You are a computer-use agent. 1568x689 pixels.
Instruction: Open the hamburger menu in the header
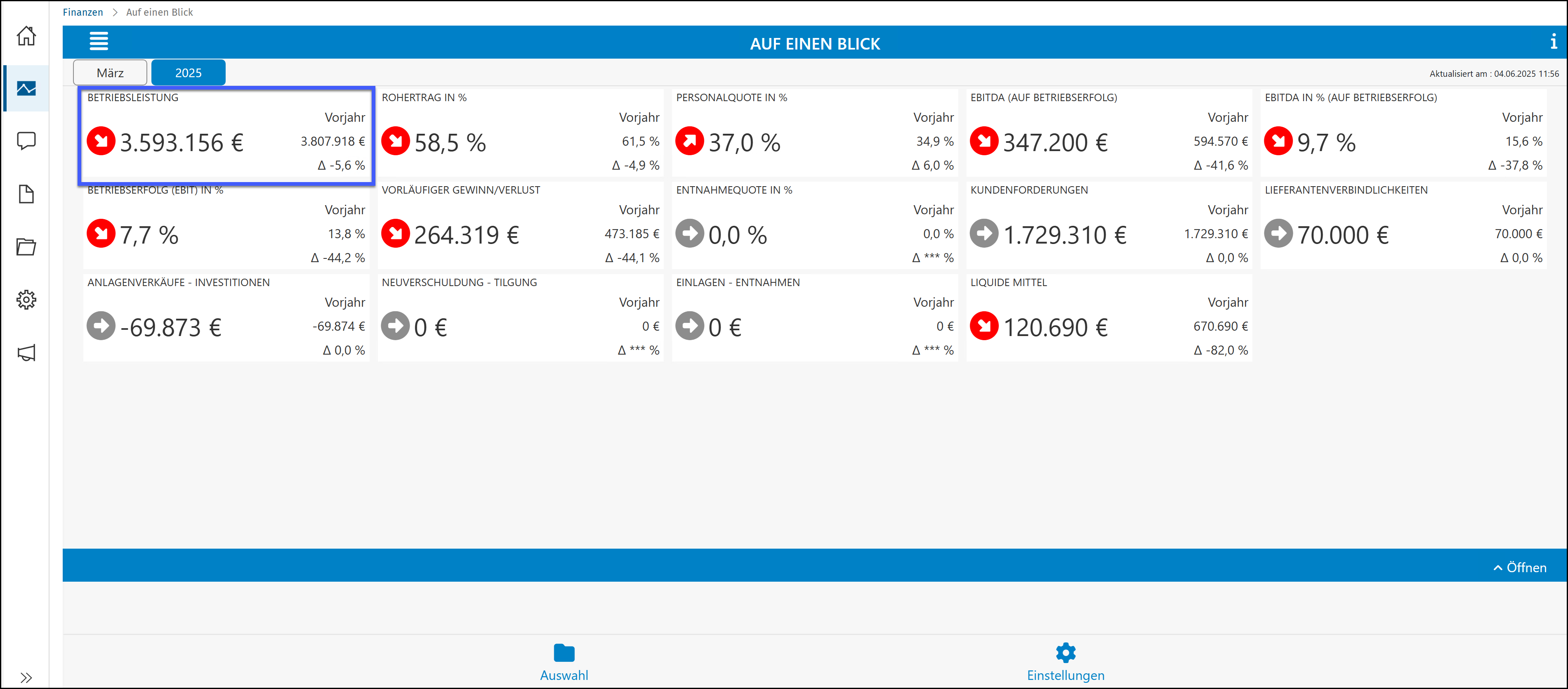[99, 41]
